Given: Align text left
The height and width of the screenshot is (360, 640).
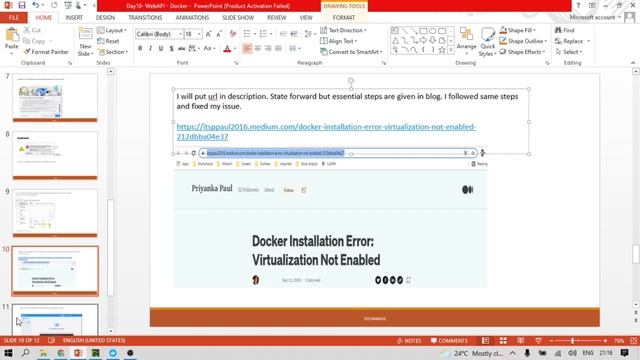Looking at the screenshot, I should (247, 49).
